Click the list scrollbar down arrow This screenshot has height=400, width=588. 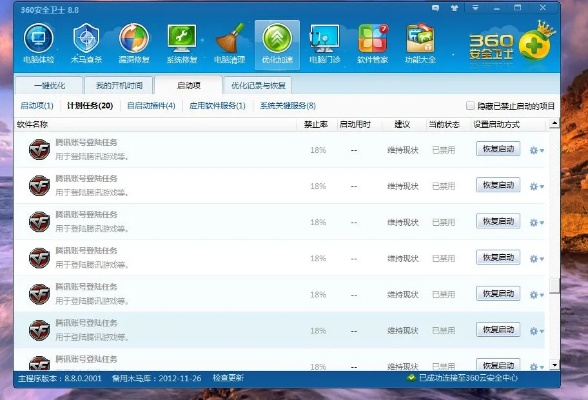point(554,364)
